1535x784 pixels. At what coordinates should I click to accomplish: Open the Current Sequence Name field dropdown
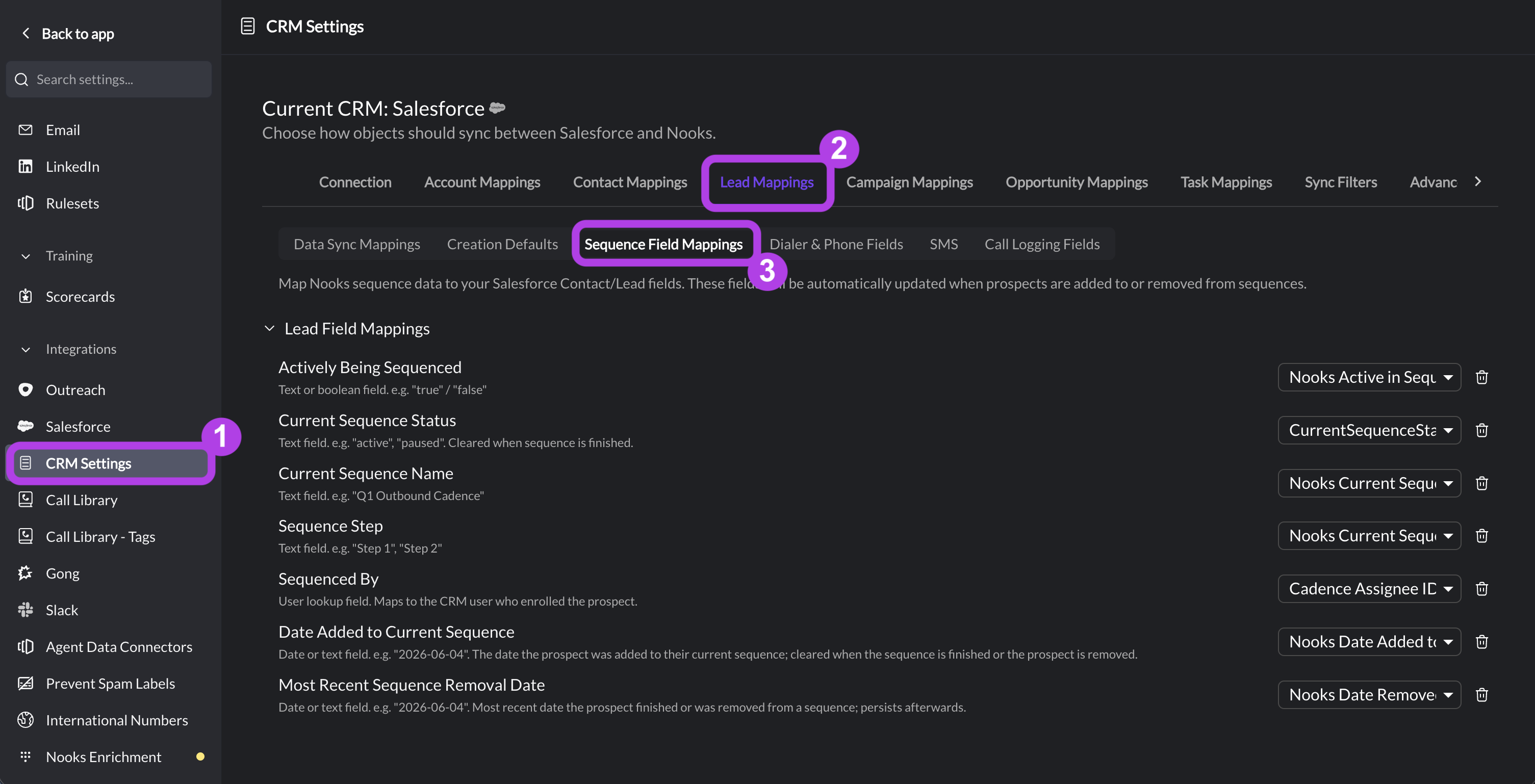(1369, 483)
